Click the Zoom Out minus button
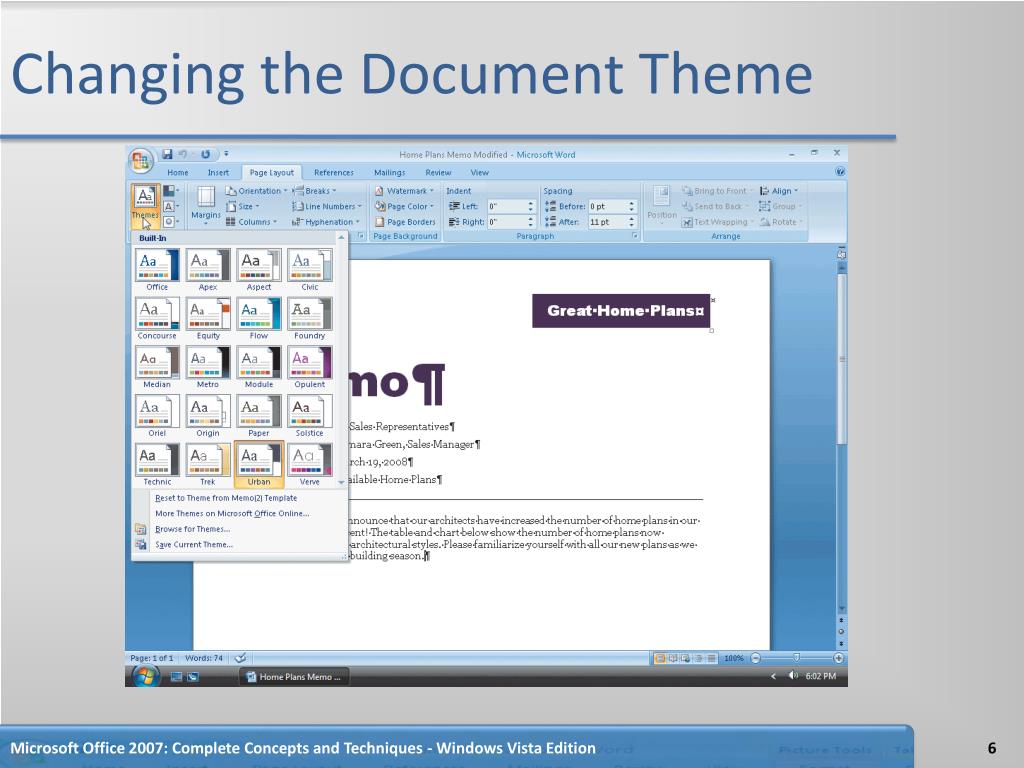 pyautogui.click(x=756, y=658)
